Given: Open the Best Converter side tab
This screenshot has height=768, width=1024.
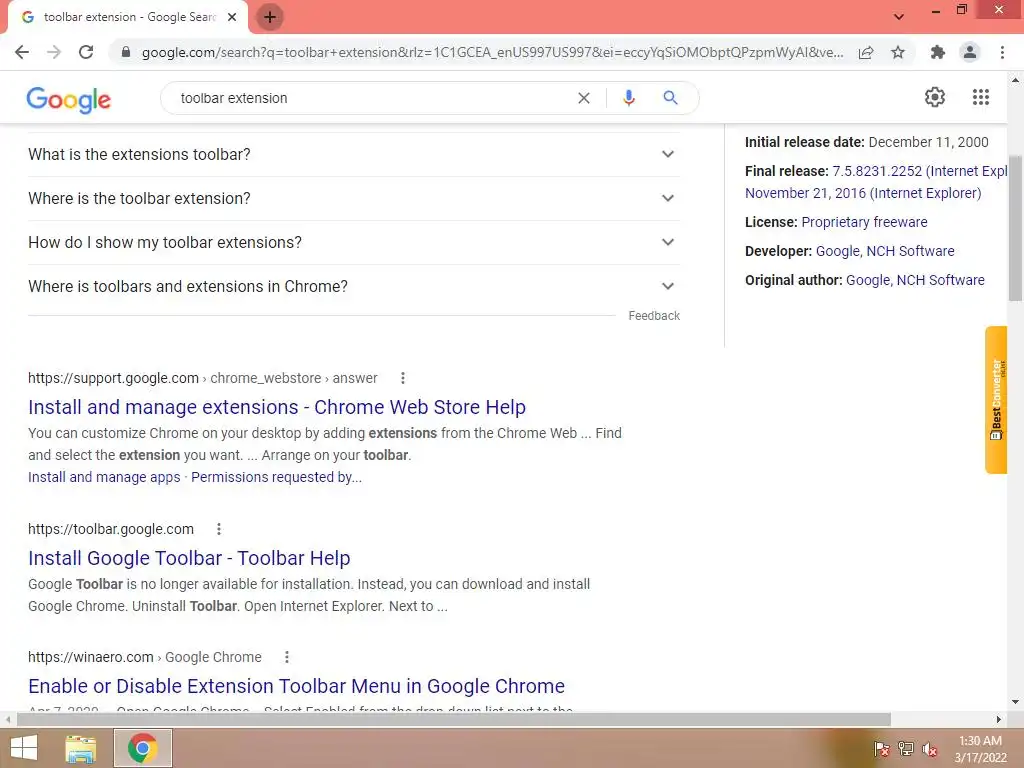Looking at the screenshot, I should pos(996,400).
